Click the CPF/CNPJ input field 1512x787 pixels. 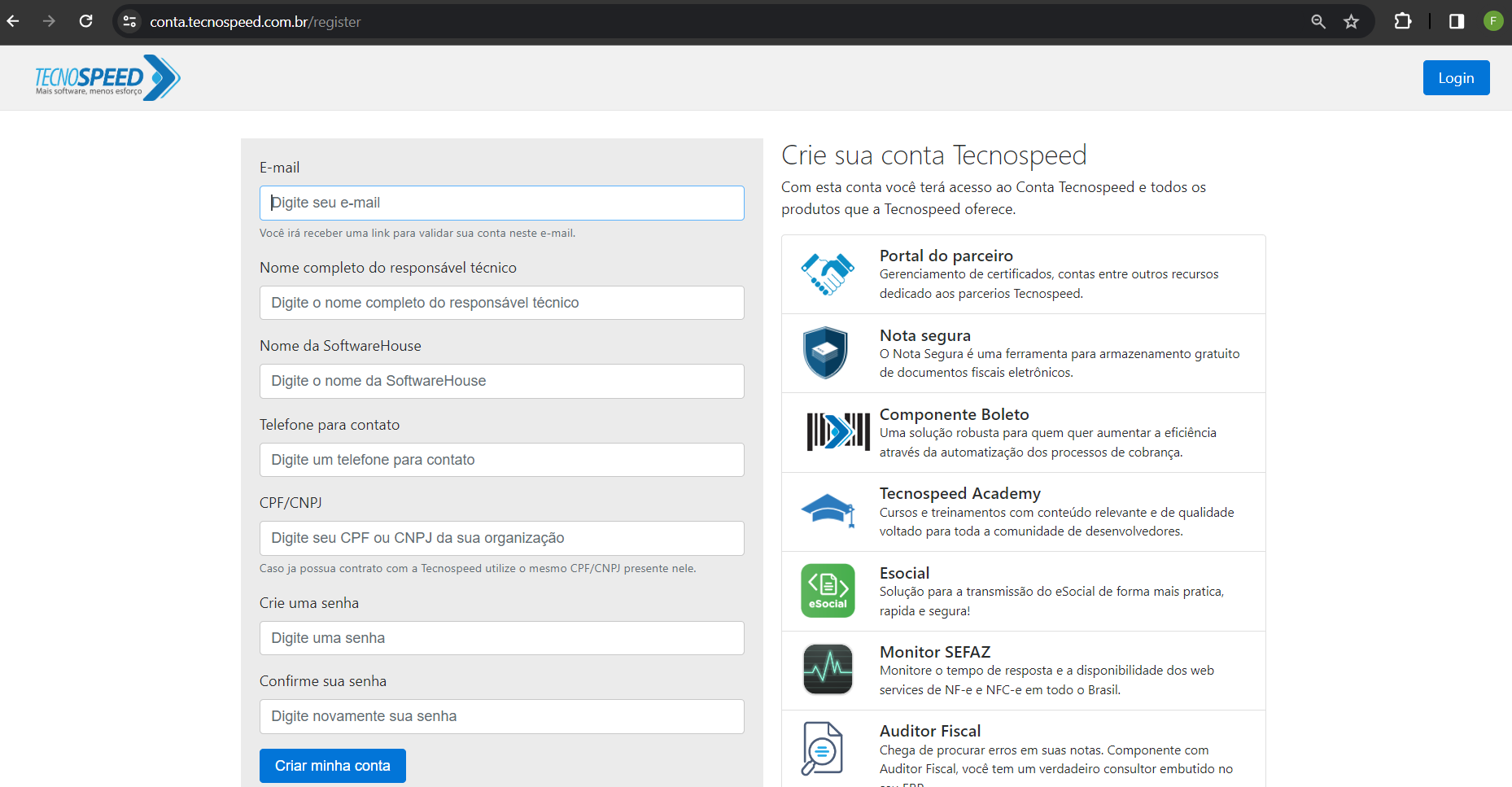[x=501, y=538]
